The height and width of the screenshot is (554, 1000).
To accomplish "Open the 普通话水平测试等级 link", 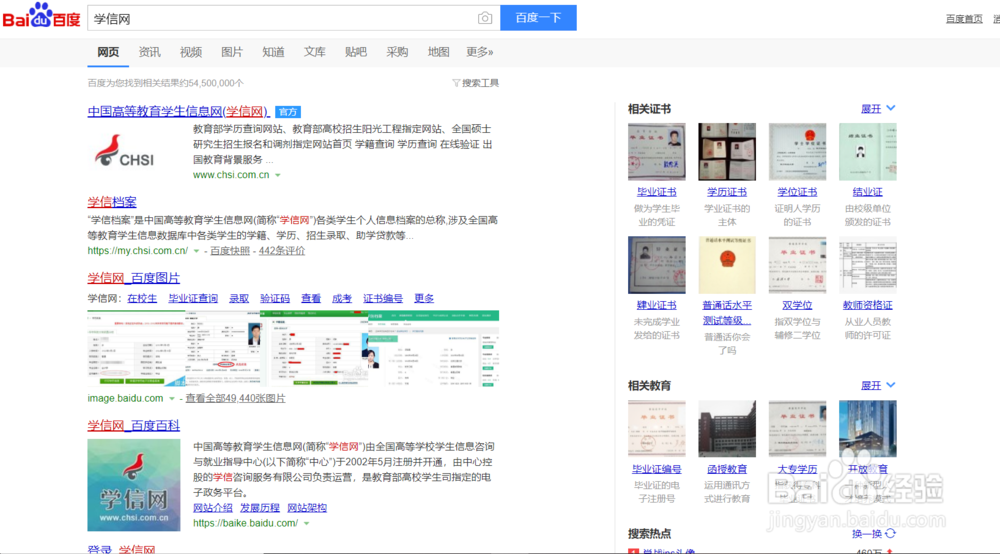I will [x=727, y=313].
